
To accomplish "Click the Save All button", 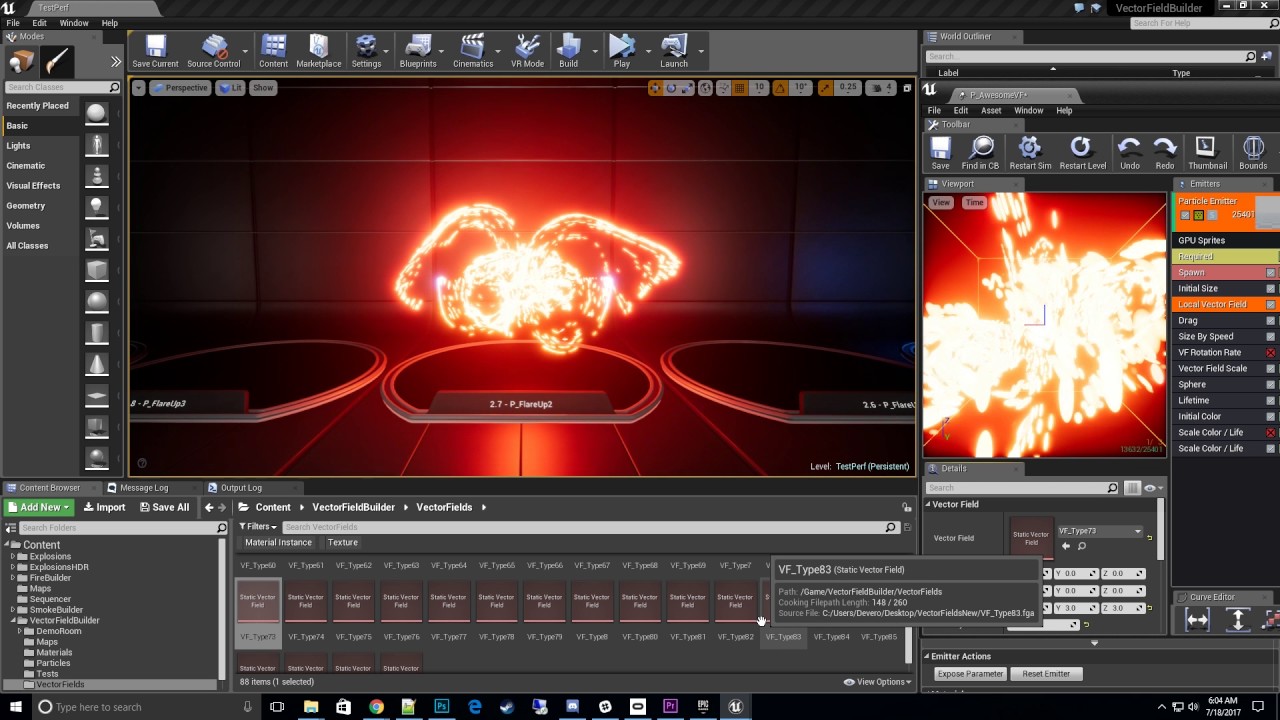I will (163, 507).
